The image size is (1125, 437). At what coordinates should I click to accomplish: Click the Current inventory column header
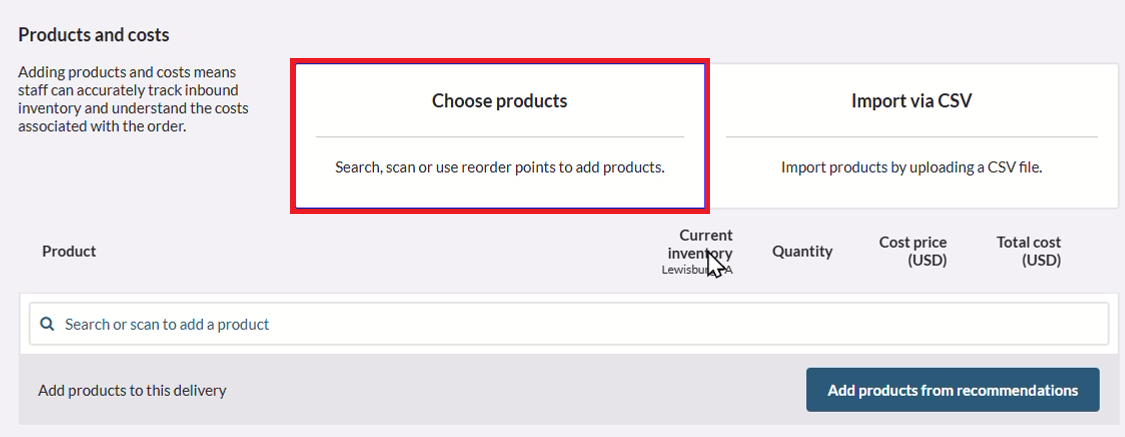(700, 244)
